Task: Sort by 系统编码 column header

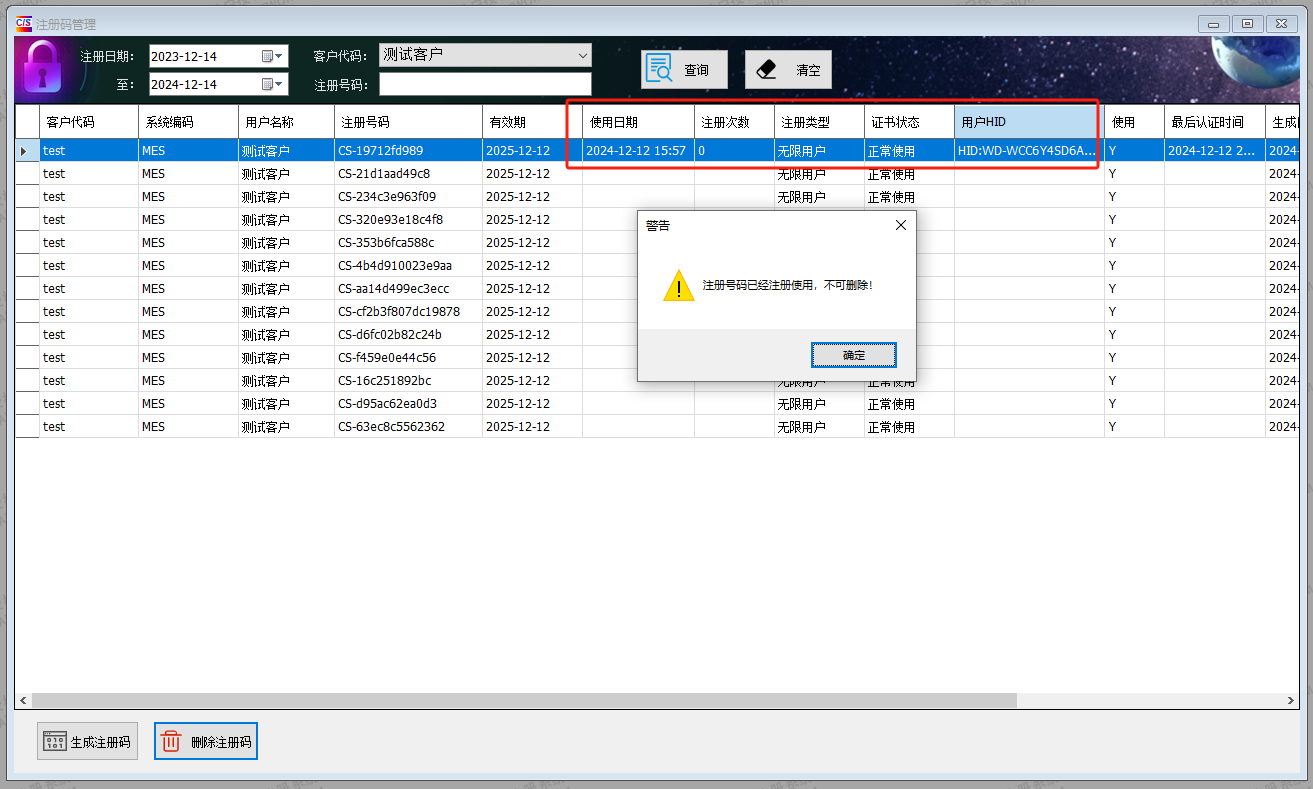Action: (188, 122)
